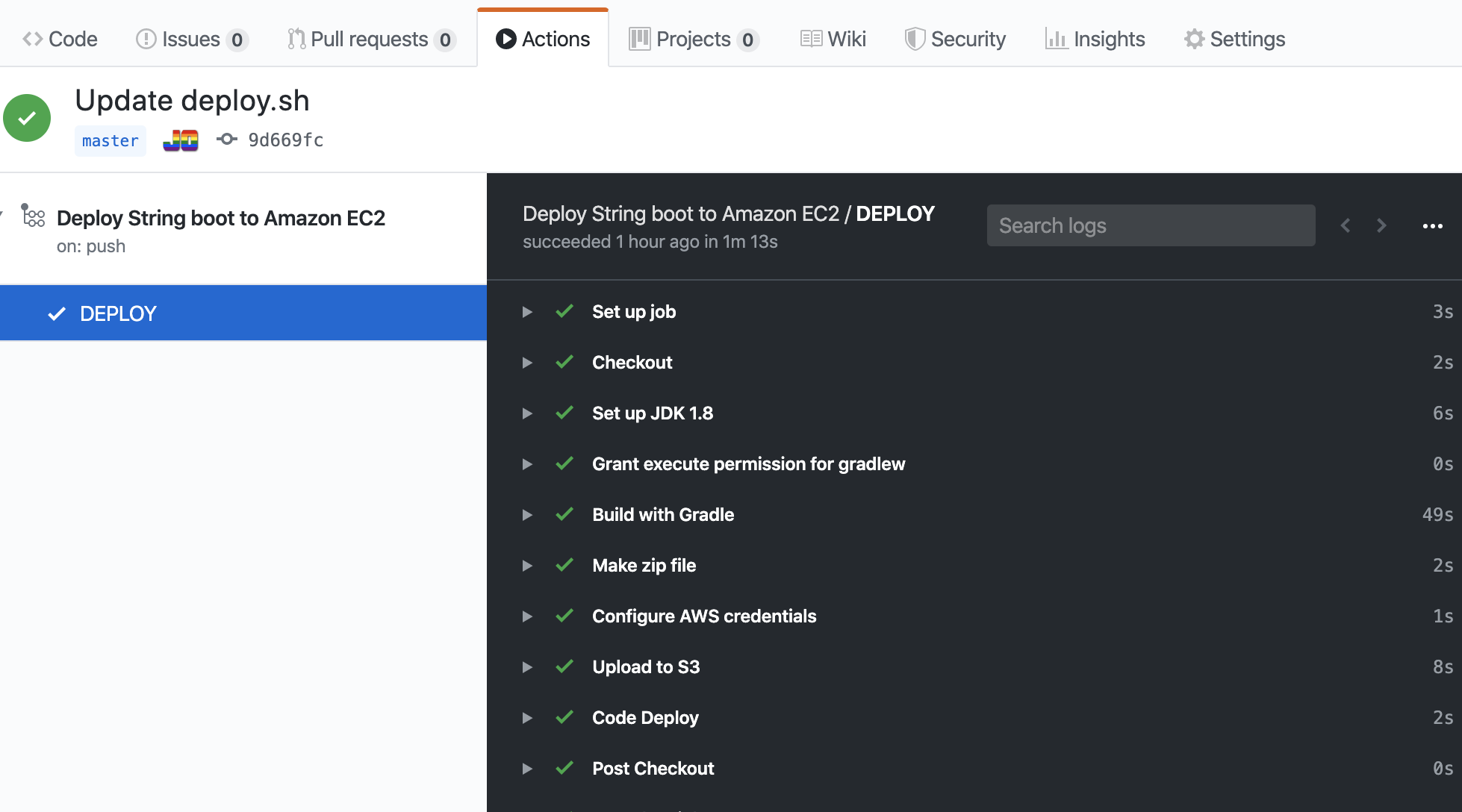Expand the Code Deploy step
This screenshot has height=812, width=1462.
coord(527,718)
